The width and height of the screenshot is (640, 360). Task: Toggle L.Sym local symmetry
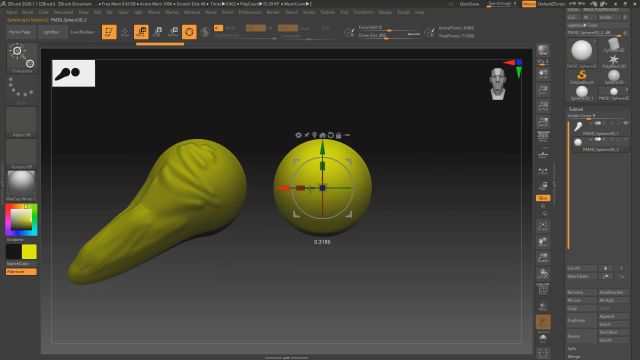pos(543,171)
